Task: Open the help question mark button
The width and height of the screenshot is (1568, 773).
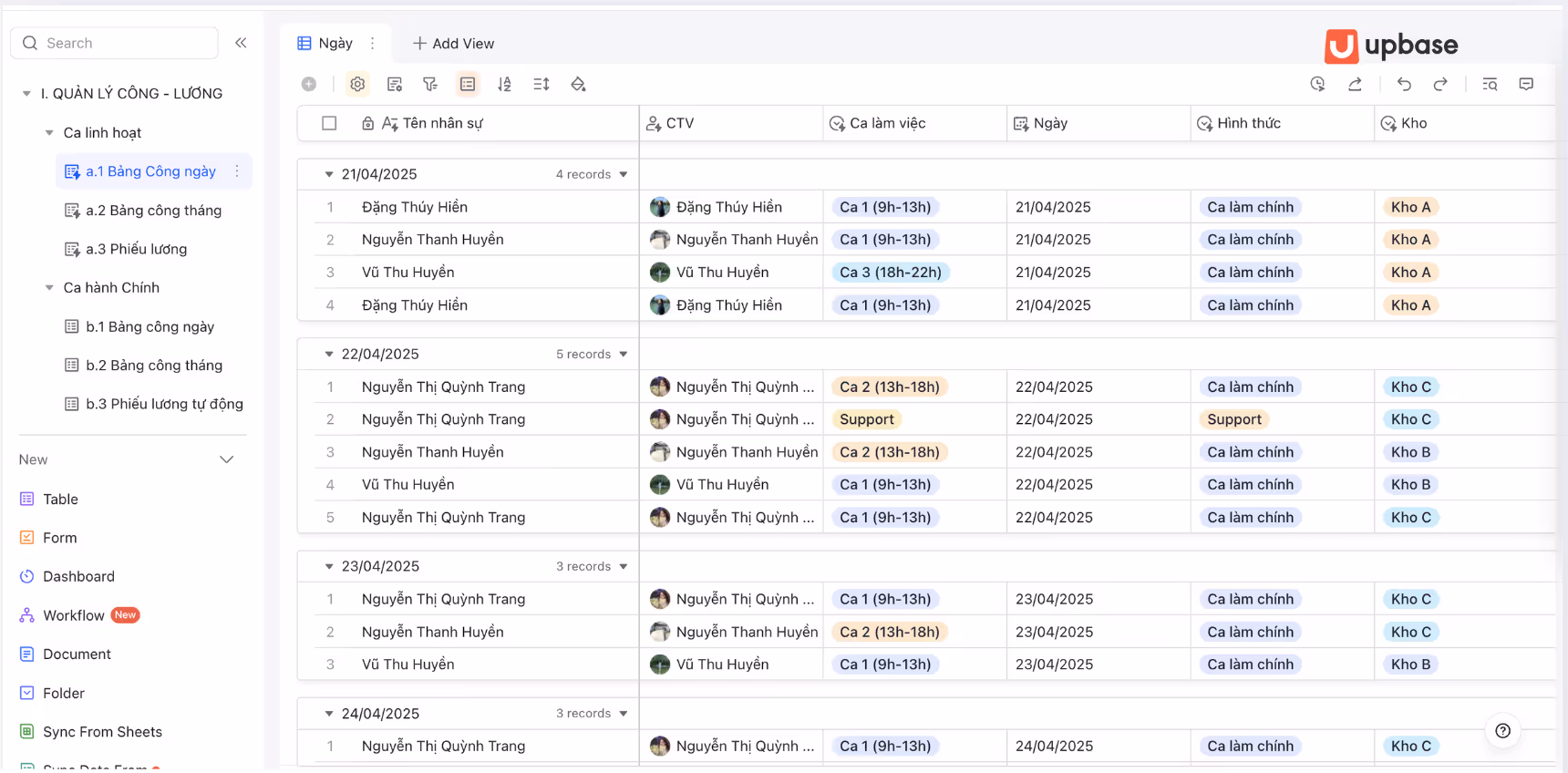Action: point(1503,730)
